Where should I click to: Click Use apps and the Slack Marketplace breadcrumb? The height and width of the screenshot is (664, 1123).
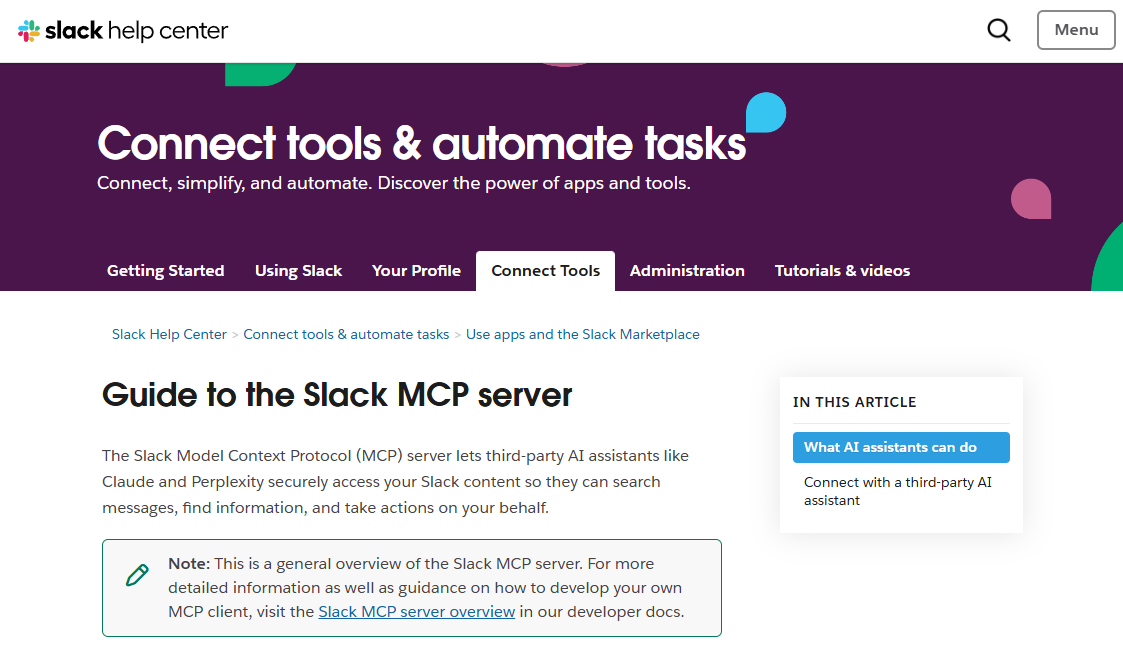click(582, 334)
